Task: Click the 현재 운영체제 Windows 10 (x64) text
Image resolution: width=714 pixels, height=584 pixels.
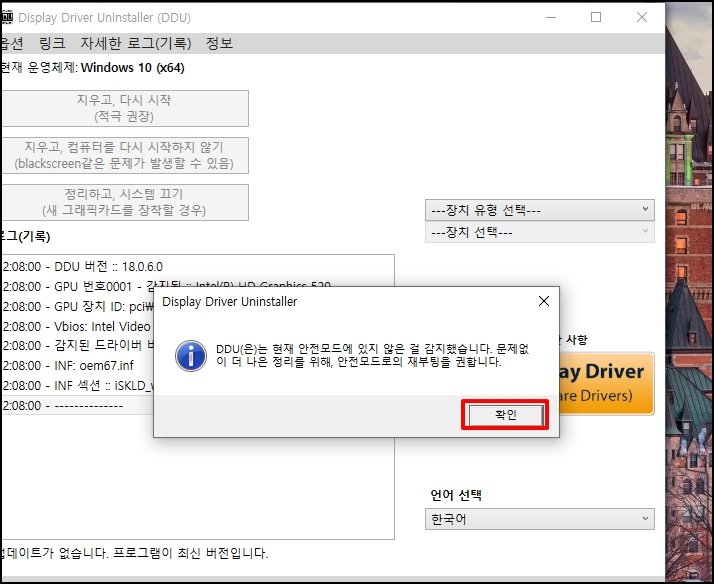Action: pos(92,68)
